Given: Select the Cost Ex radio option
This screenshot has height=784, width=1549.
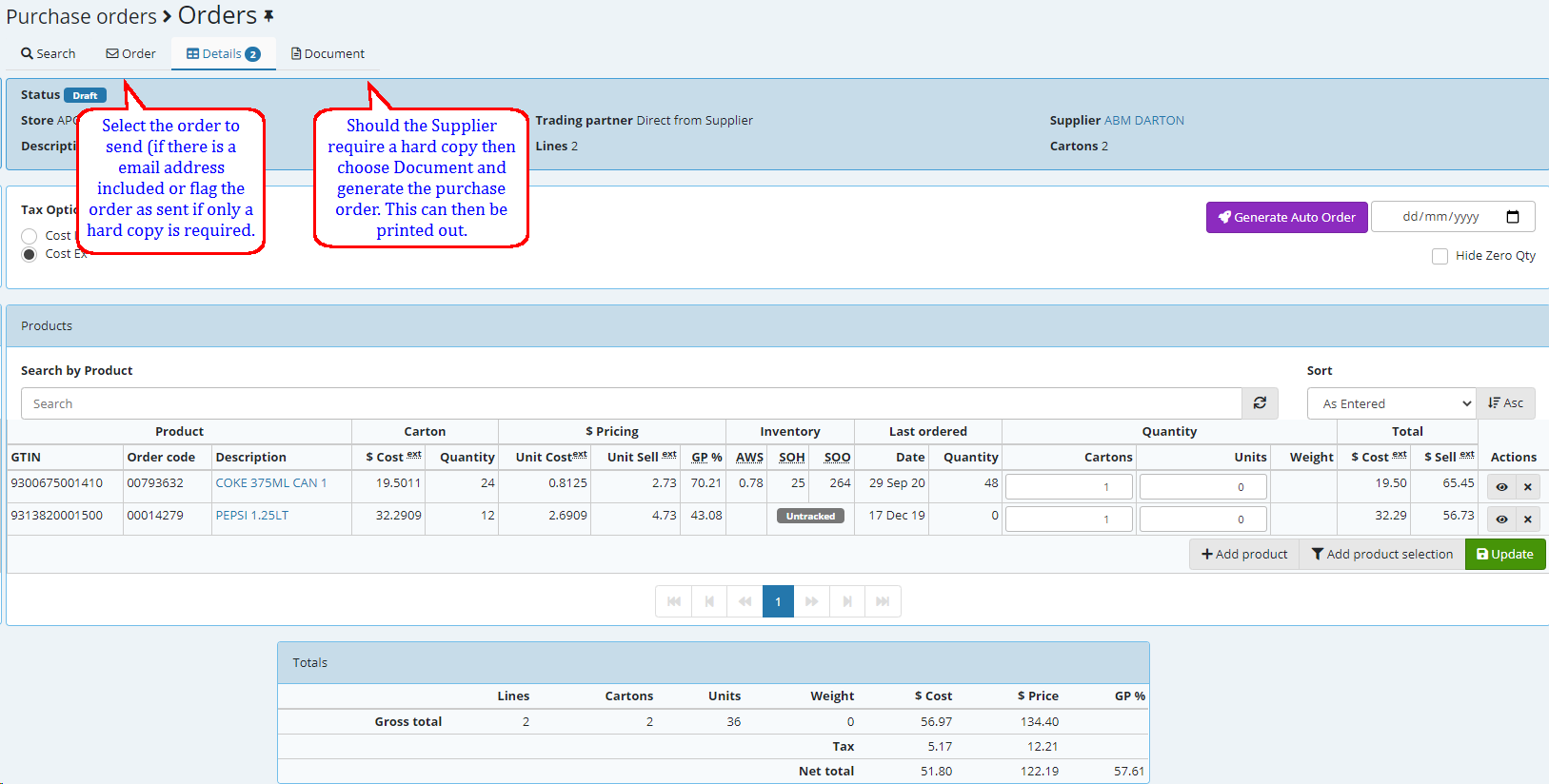Looking at the screenshot, I should coord(29,254).
